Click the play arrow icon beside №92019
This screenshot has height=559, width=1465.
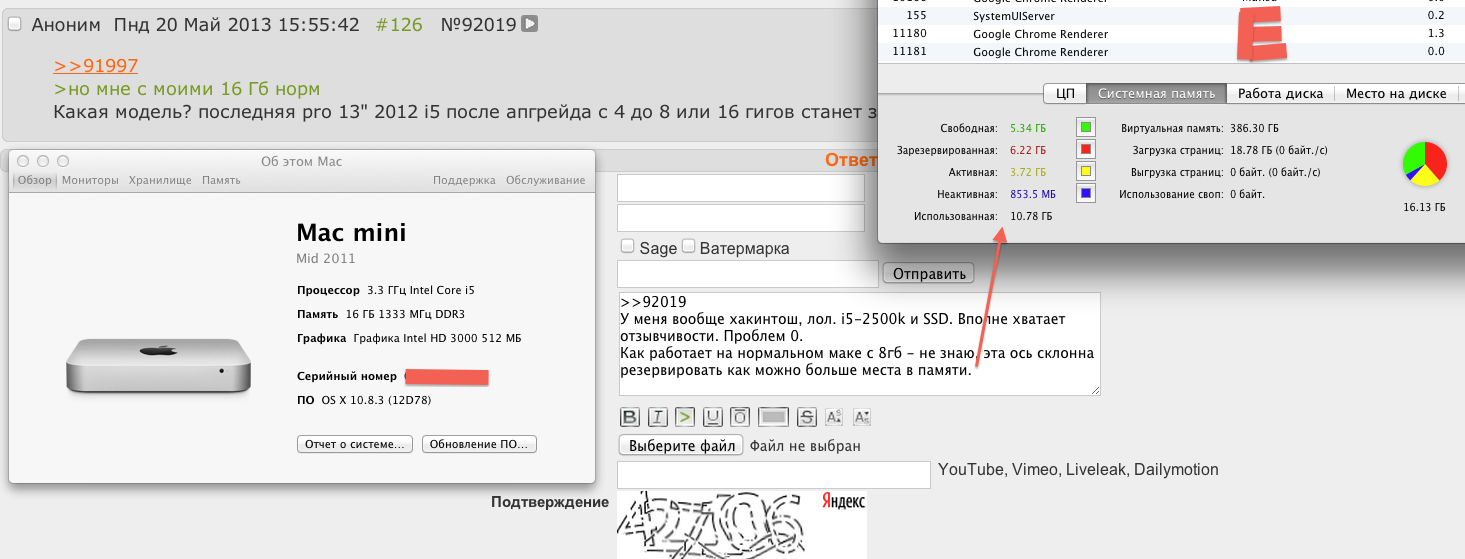(x=530, y=23)
